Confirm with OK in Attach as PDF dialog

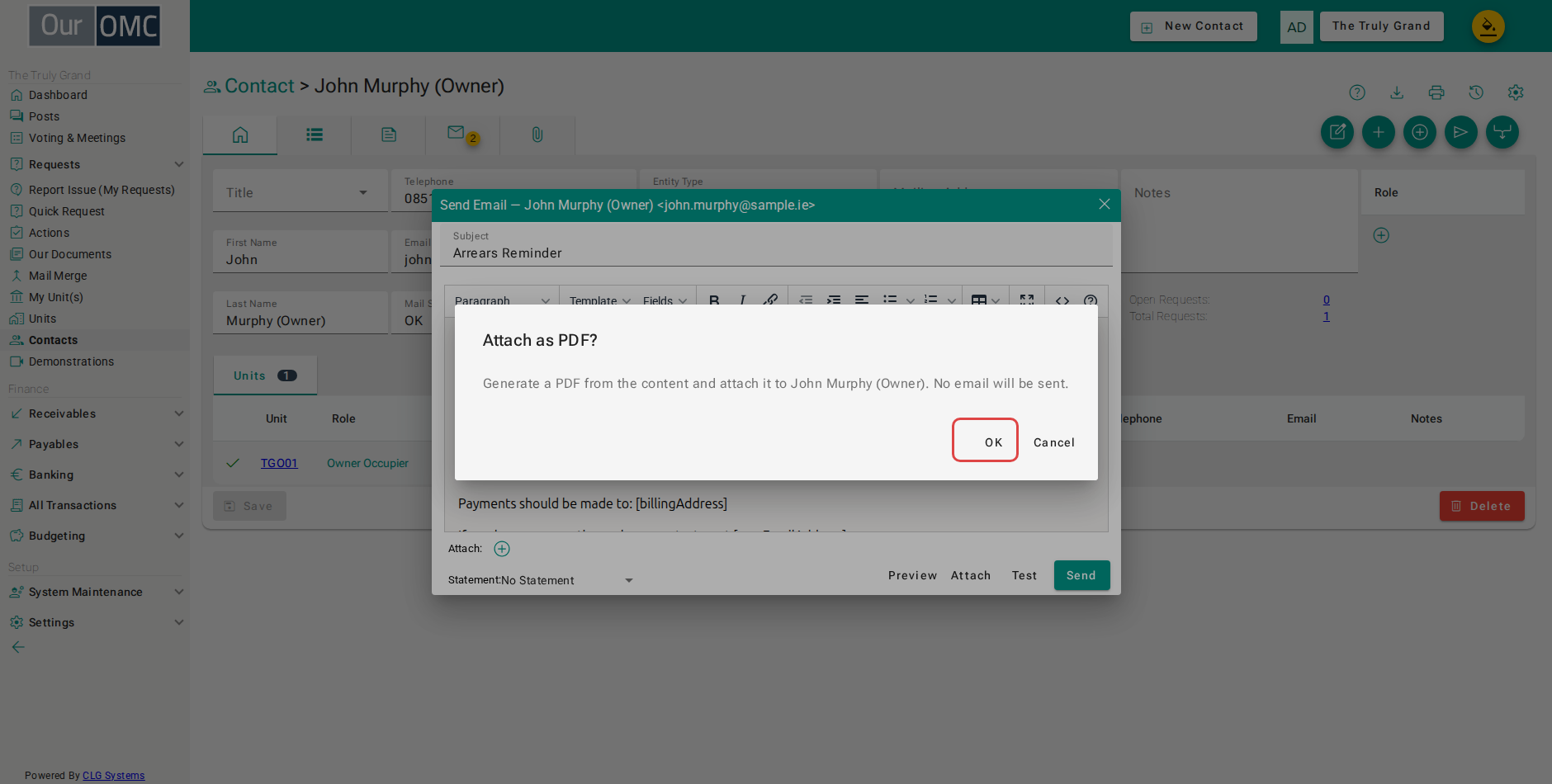[985, 441]
